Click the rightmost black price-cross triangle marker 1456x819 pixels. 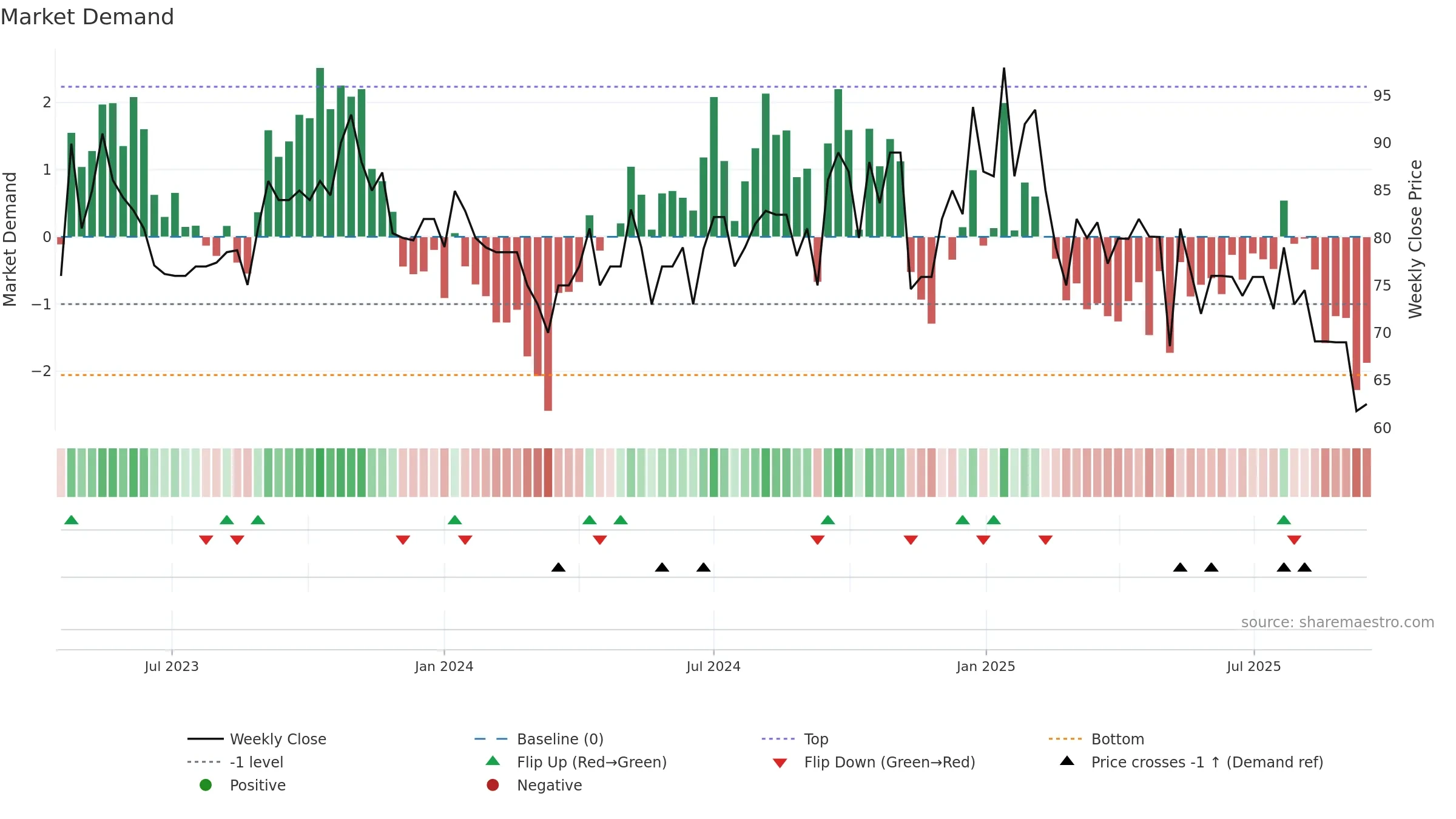pos(1304,567)
